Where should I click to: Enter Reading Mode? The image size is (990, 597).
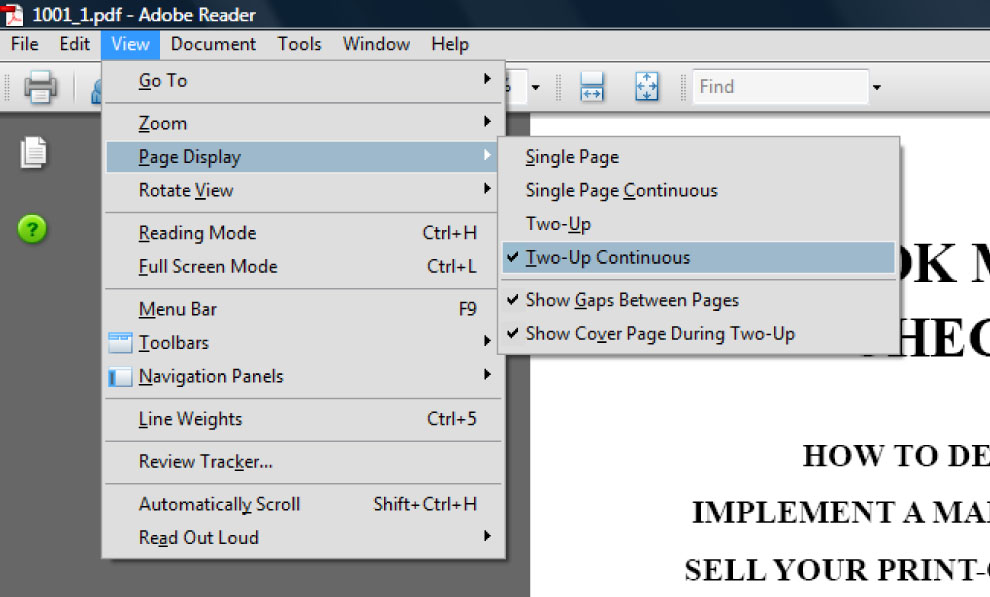point(197,233)
